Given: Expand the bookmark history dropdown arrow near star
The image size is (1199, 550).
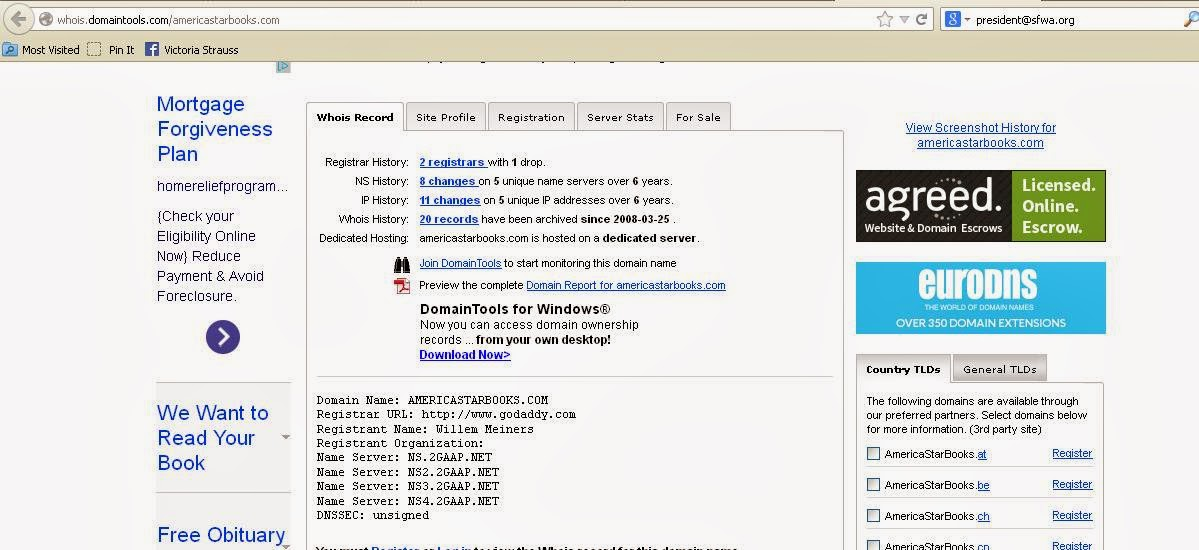Looking at the screenshot, I should tap(904, 19).
